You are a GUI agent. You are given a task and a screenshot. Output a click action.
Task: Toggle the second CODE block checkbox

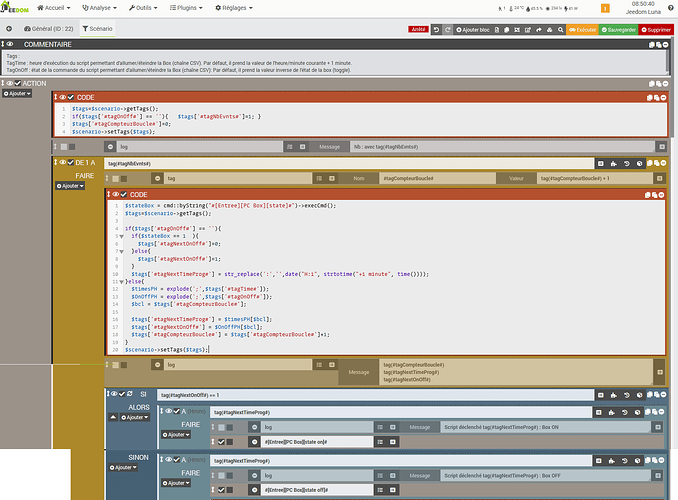124,194
